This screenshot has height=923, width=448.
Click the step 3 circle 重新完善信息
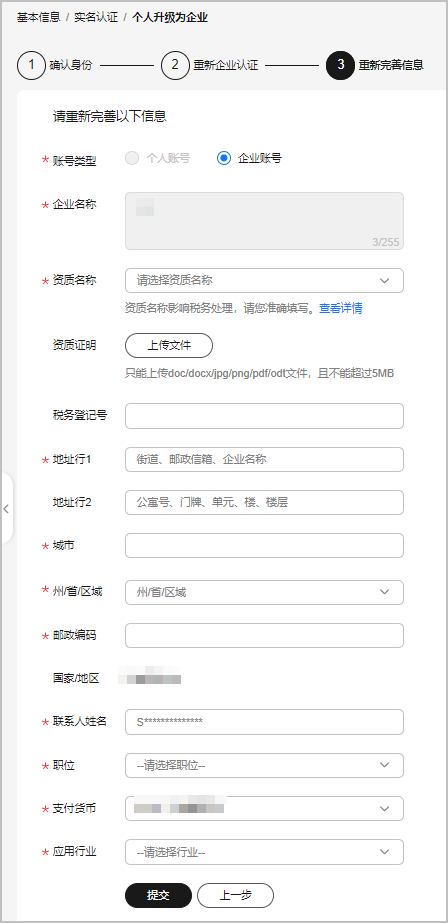tap(340, 65)
